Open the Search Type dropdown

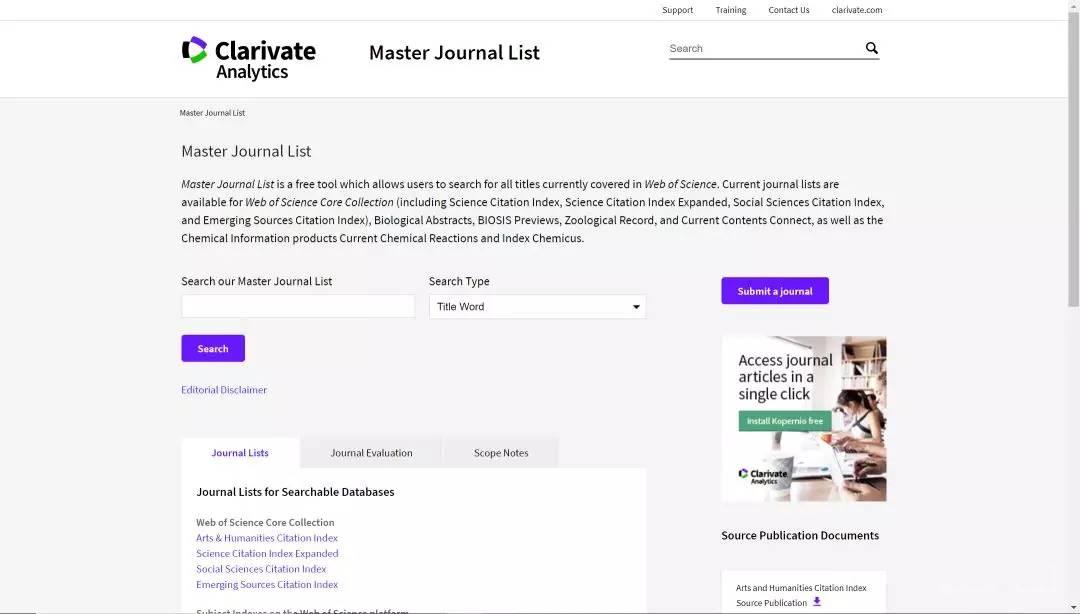tap(537, 307)
